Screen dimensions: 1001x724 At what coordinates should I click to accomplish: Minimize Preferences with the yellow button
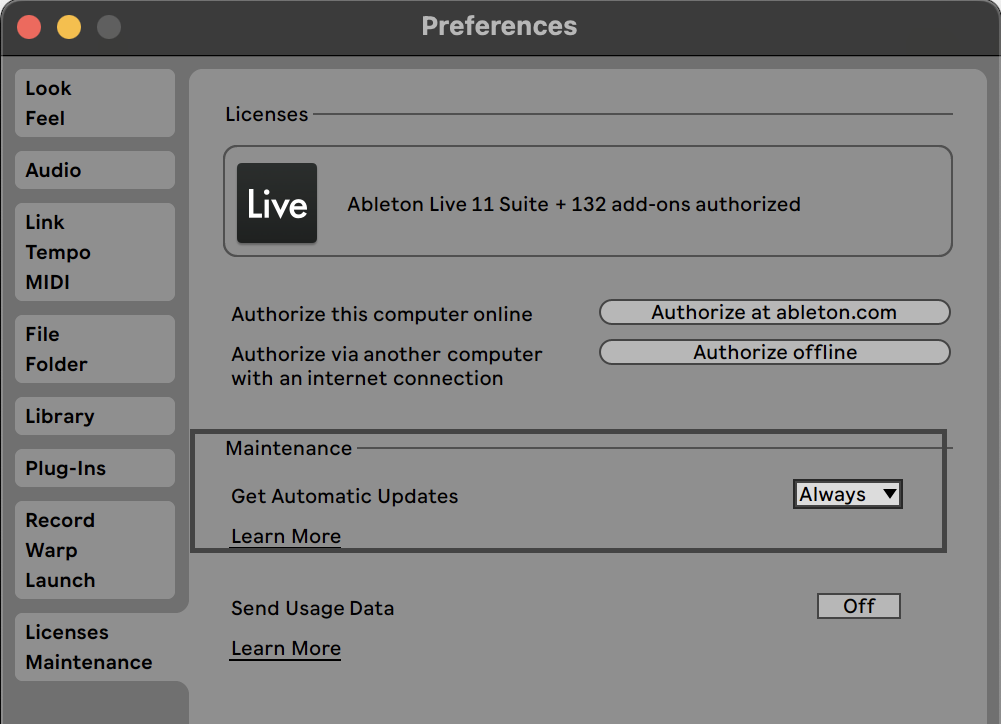69,27
